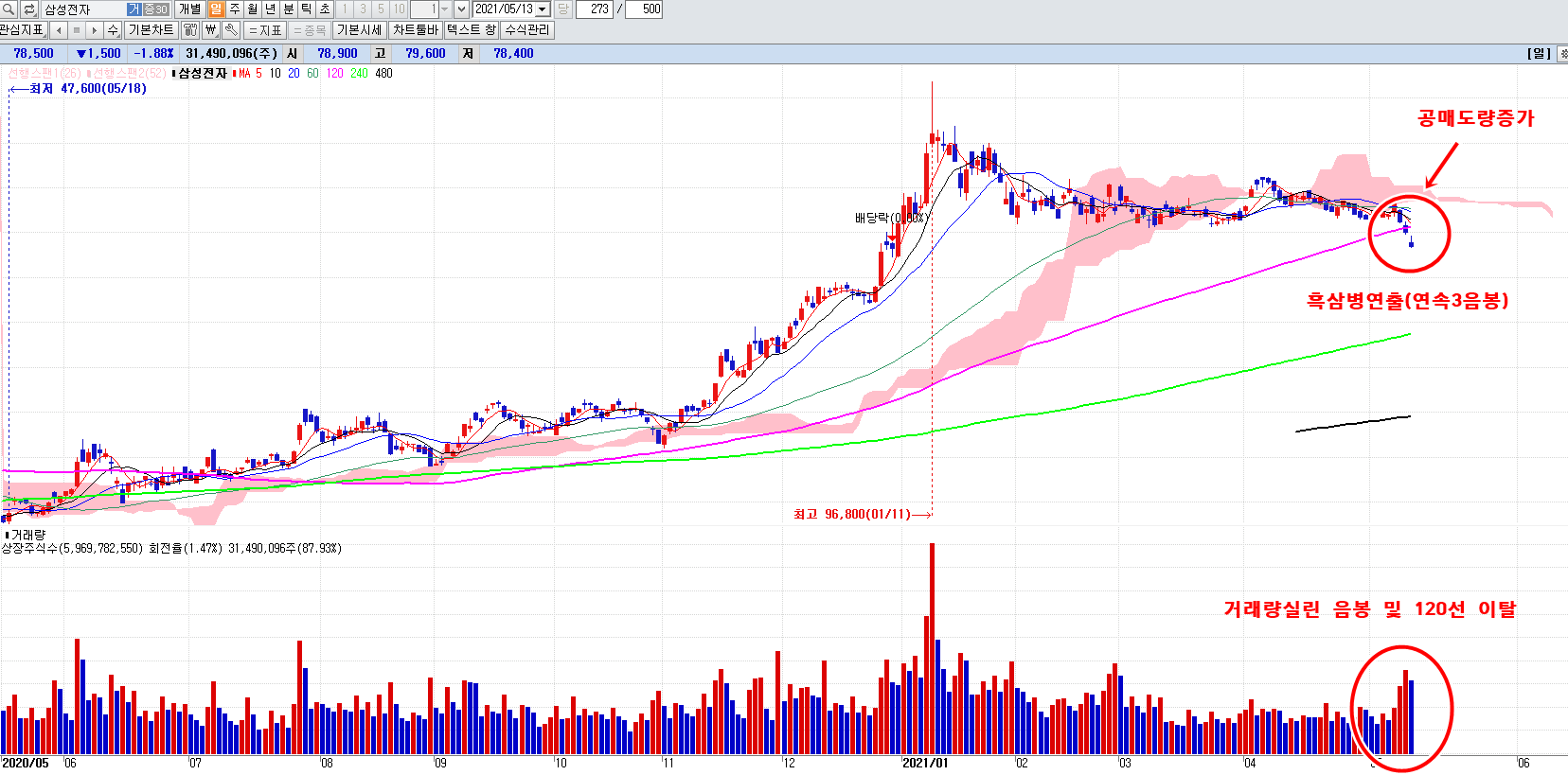
Task: Choose the 10 interval preset button
Action: [399, 9]
